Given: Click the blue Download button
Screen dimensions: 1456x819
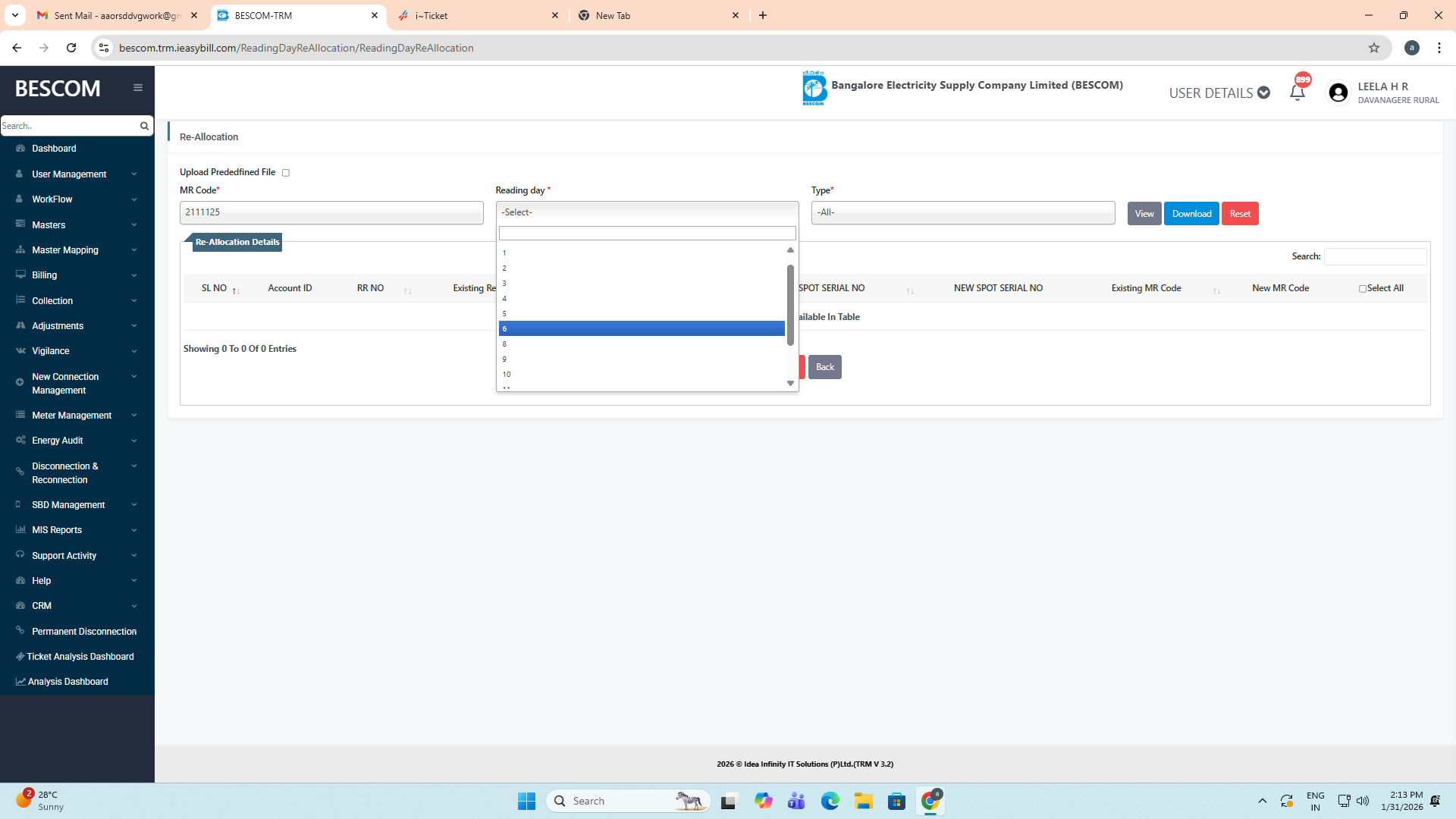Looking at the screenshot, I should coord(1191,214).
